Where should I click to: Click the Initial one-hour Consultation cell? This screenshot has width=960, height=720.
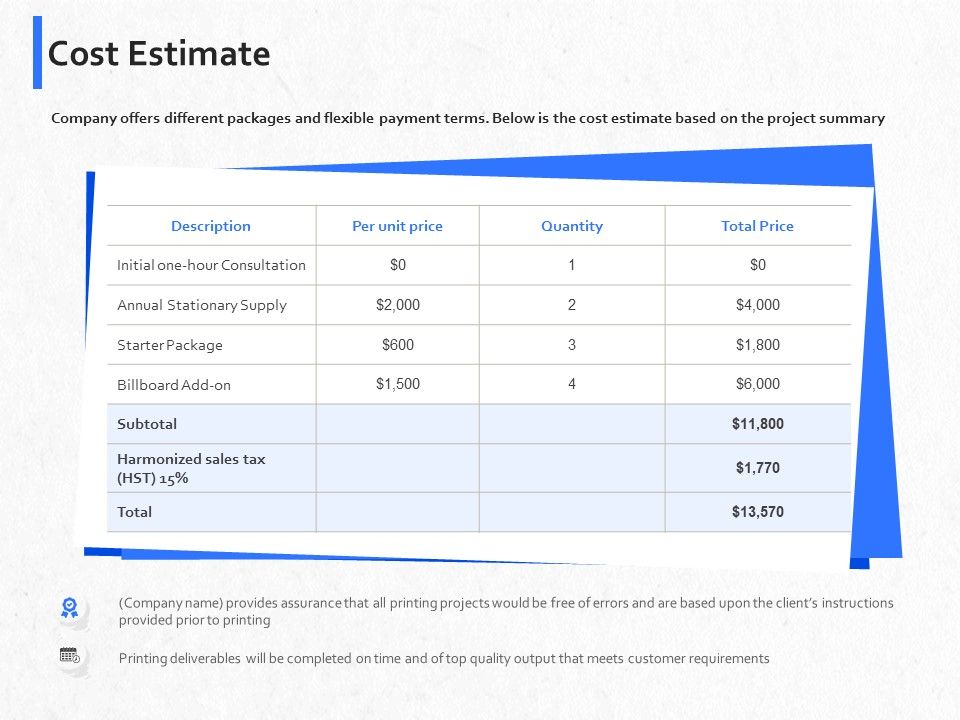coord(211,265)
